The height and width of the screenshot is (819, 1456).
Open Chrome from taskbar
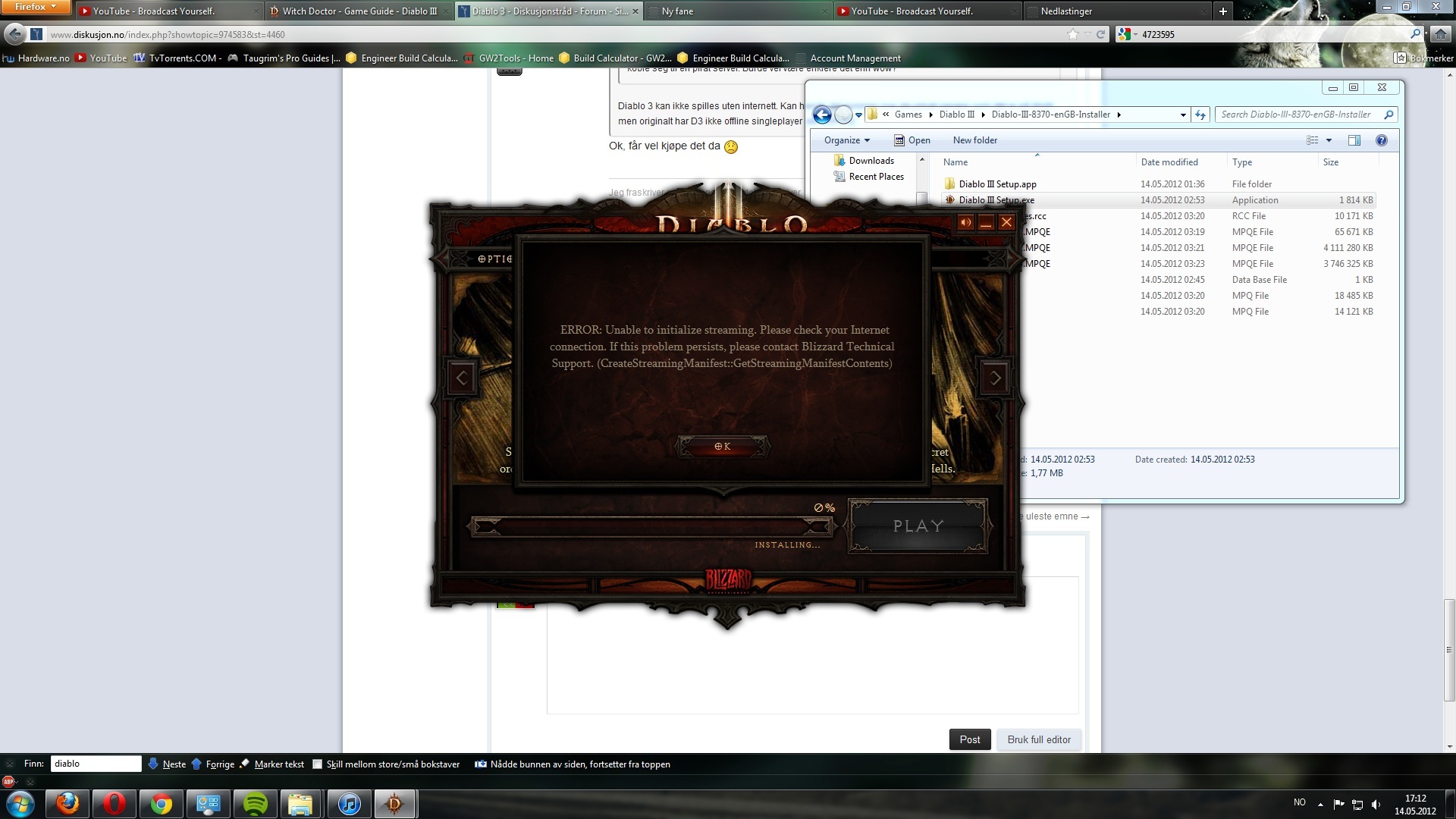(x=161, y=804)
